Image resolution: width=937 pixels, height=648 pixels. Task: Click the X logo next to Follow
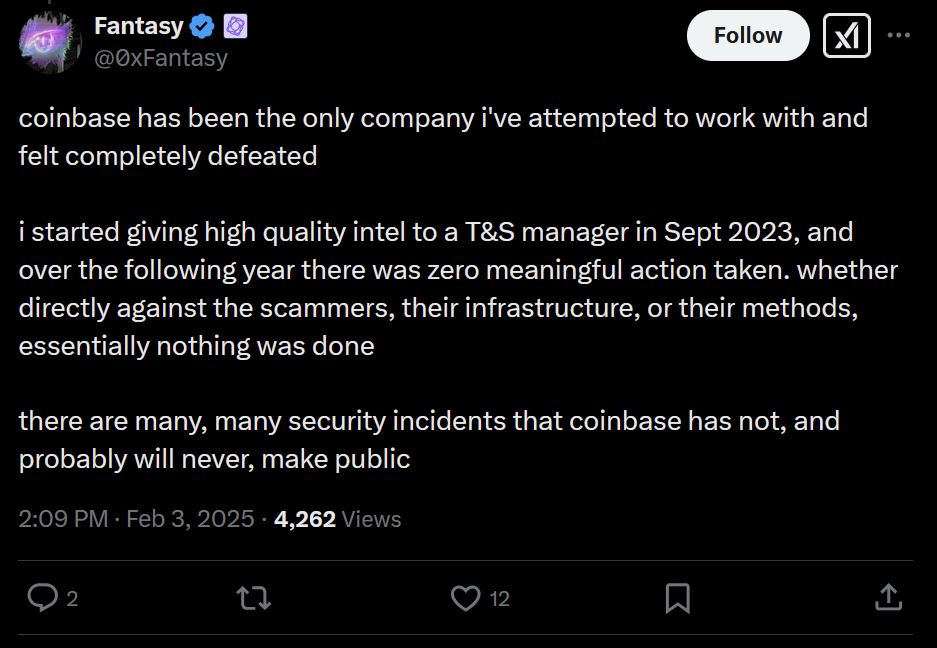coord(846,34)
